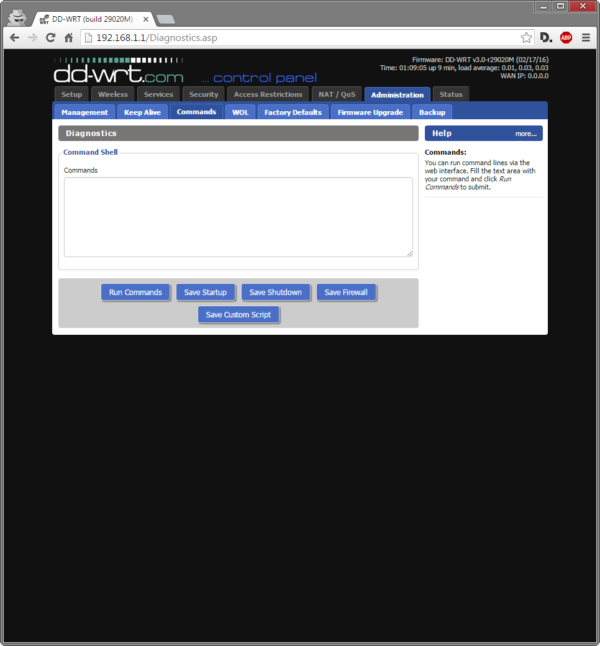Click Save Startup button
Screen dimensions: 600x646
[x=207, y=292]
